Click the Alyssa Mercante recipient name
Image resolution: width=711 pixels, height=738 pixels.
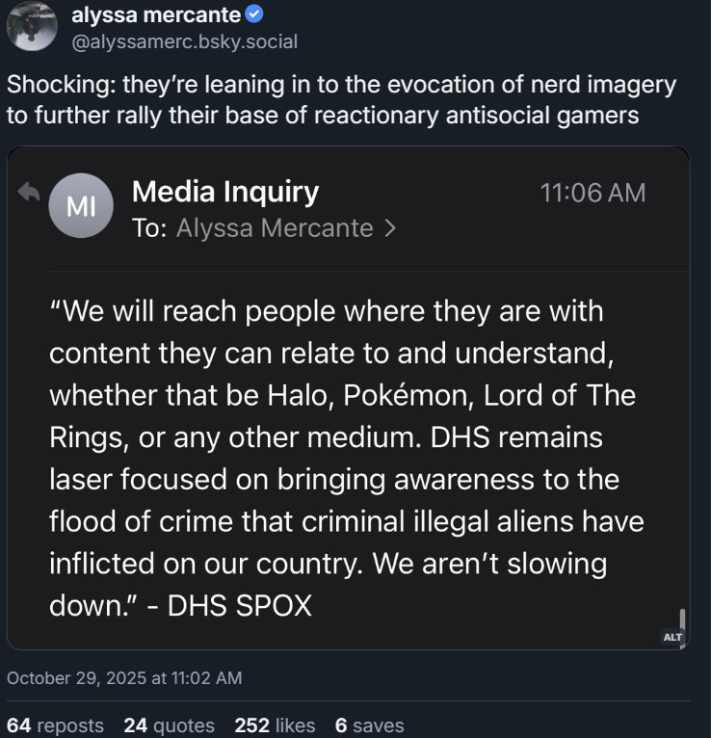(274, 228)
